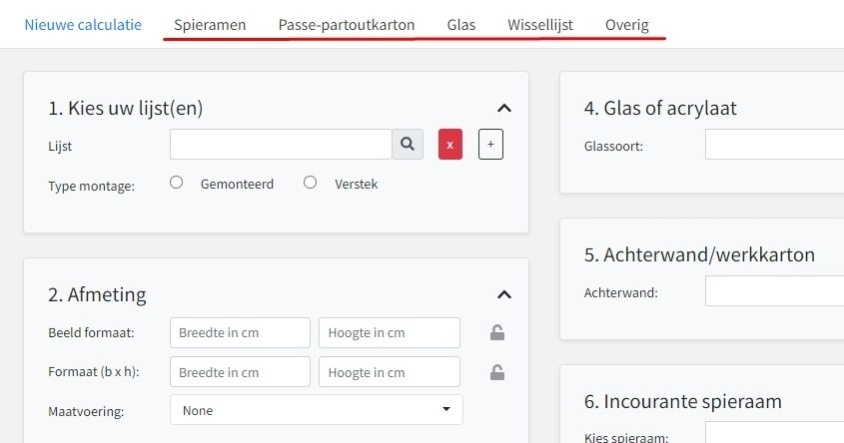Select the Overig tab
This screenshot has width=844, height=443.
(x=627, y=25)
